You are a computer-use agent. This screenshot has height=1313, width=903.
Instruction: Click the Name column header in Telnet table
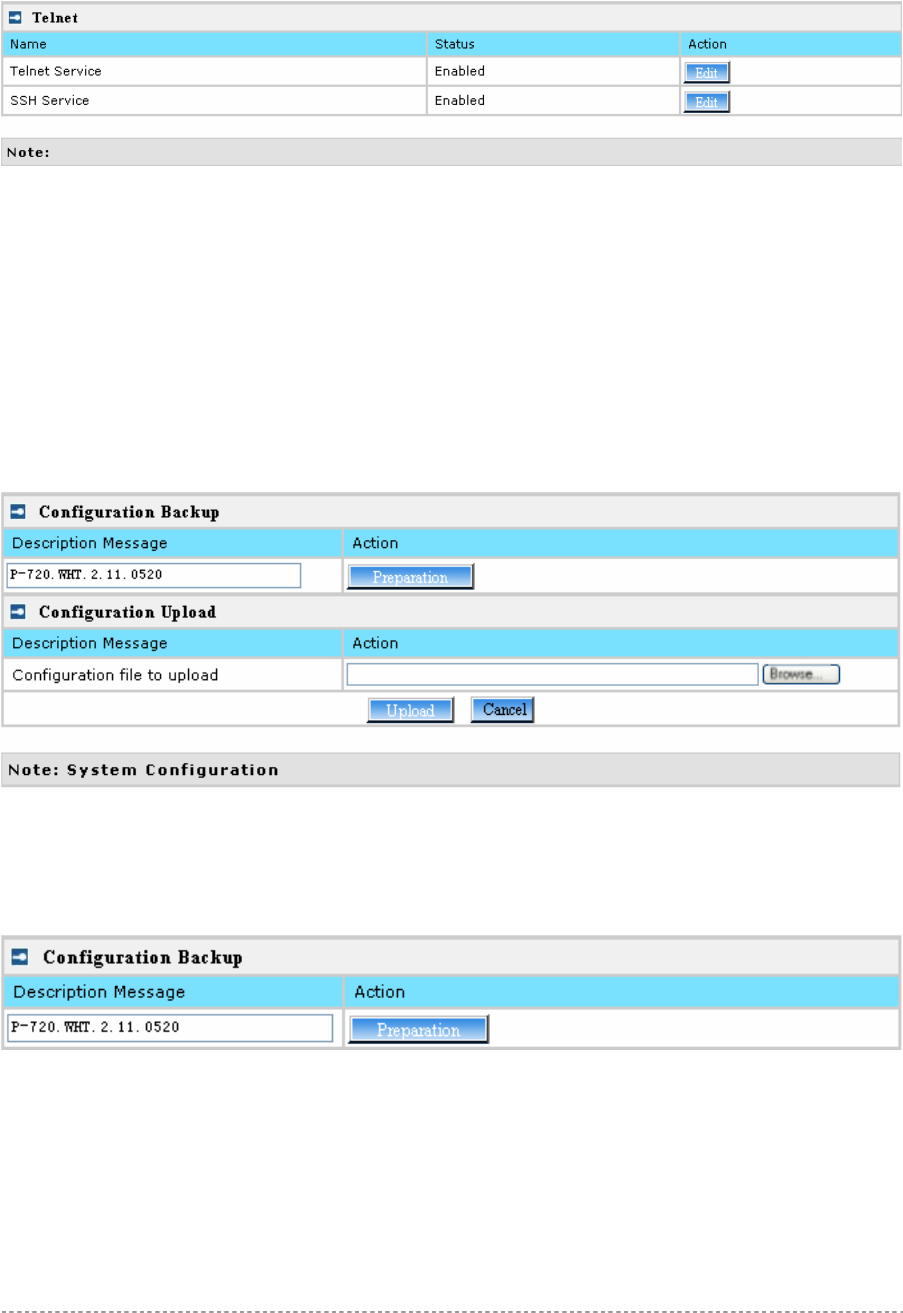point(214,44)
